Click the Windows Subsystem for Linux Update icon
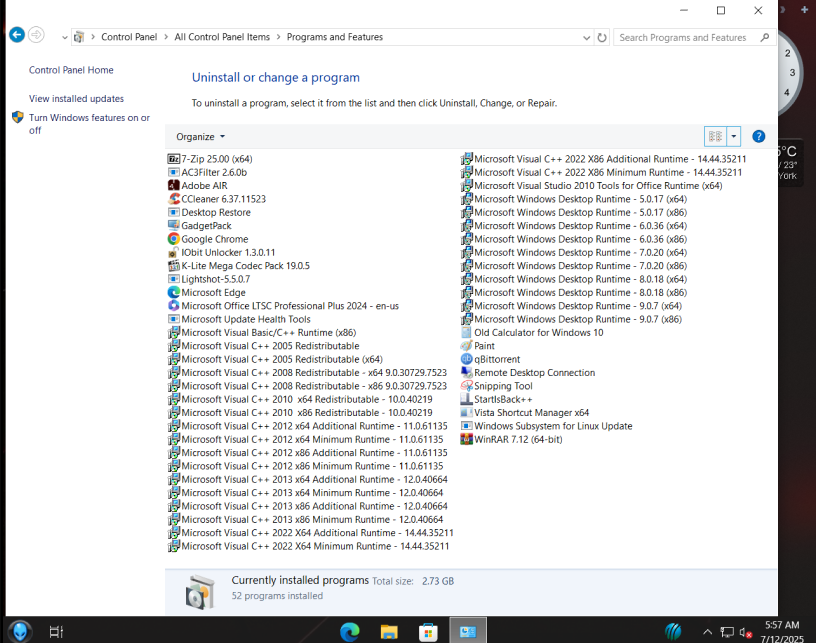 (466, 426)
